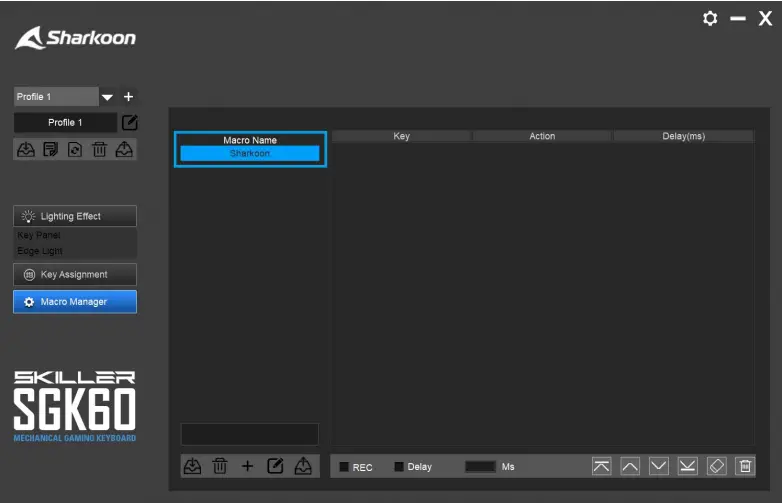782x503 pixels.
Task: Click the Action column header
Action: [542, 136]
